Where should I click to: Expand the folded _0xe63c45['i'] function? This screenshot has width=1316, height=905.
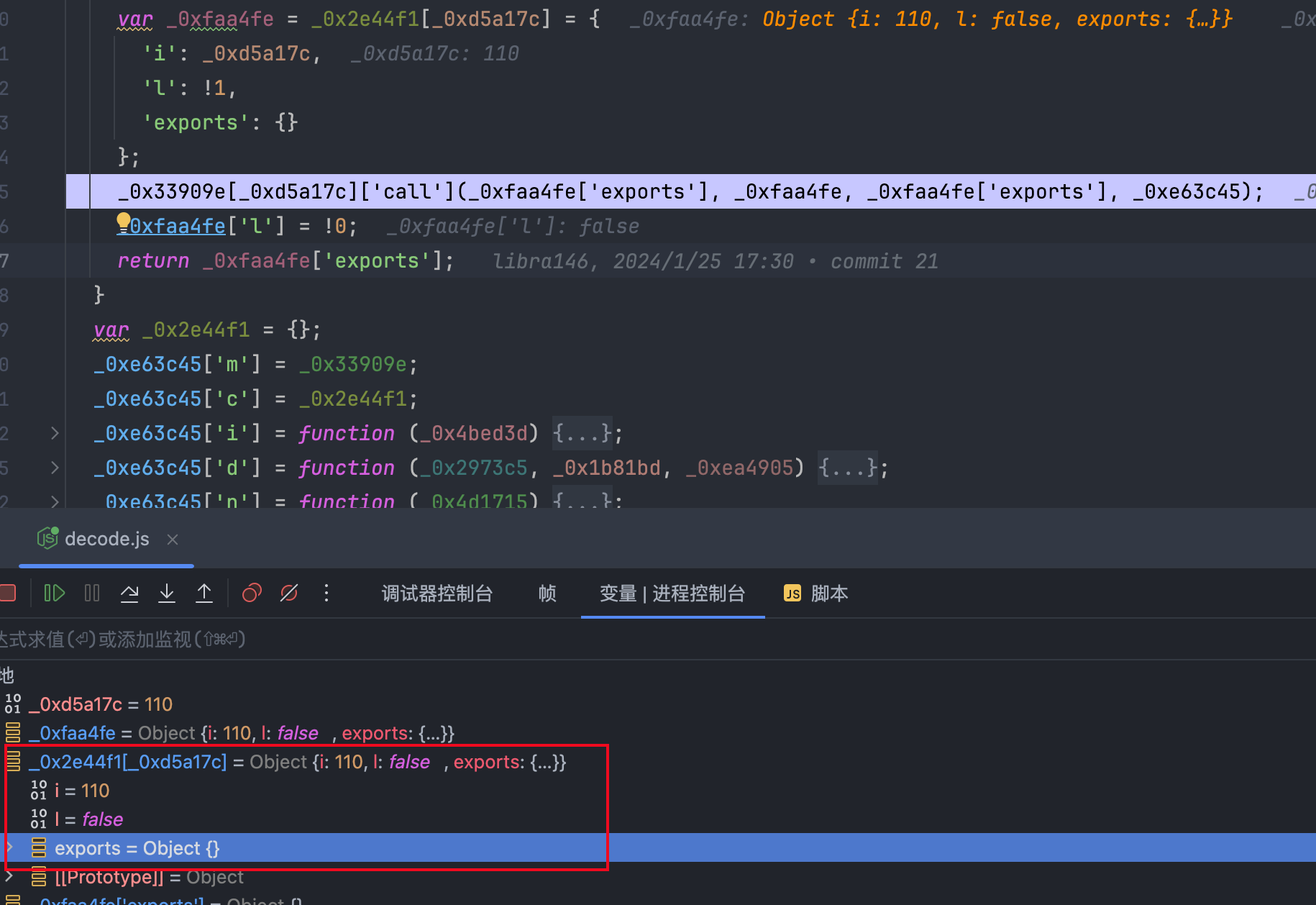55,433
